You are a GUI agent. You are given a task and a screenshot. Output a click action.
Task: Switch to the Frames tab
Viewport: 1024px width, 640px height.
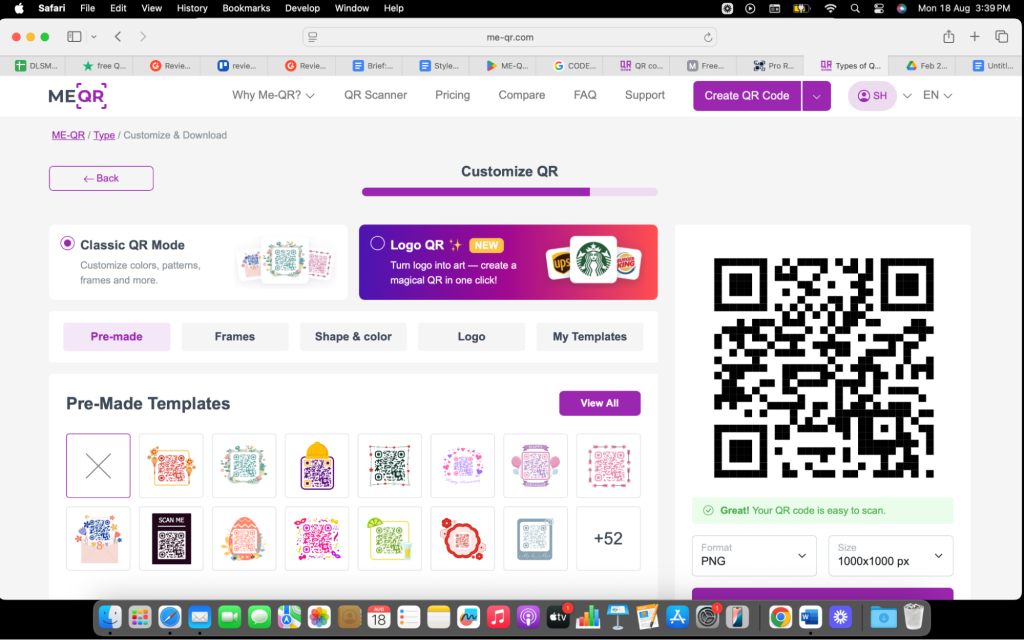(x=235, y=337)
